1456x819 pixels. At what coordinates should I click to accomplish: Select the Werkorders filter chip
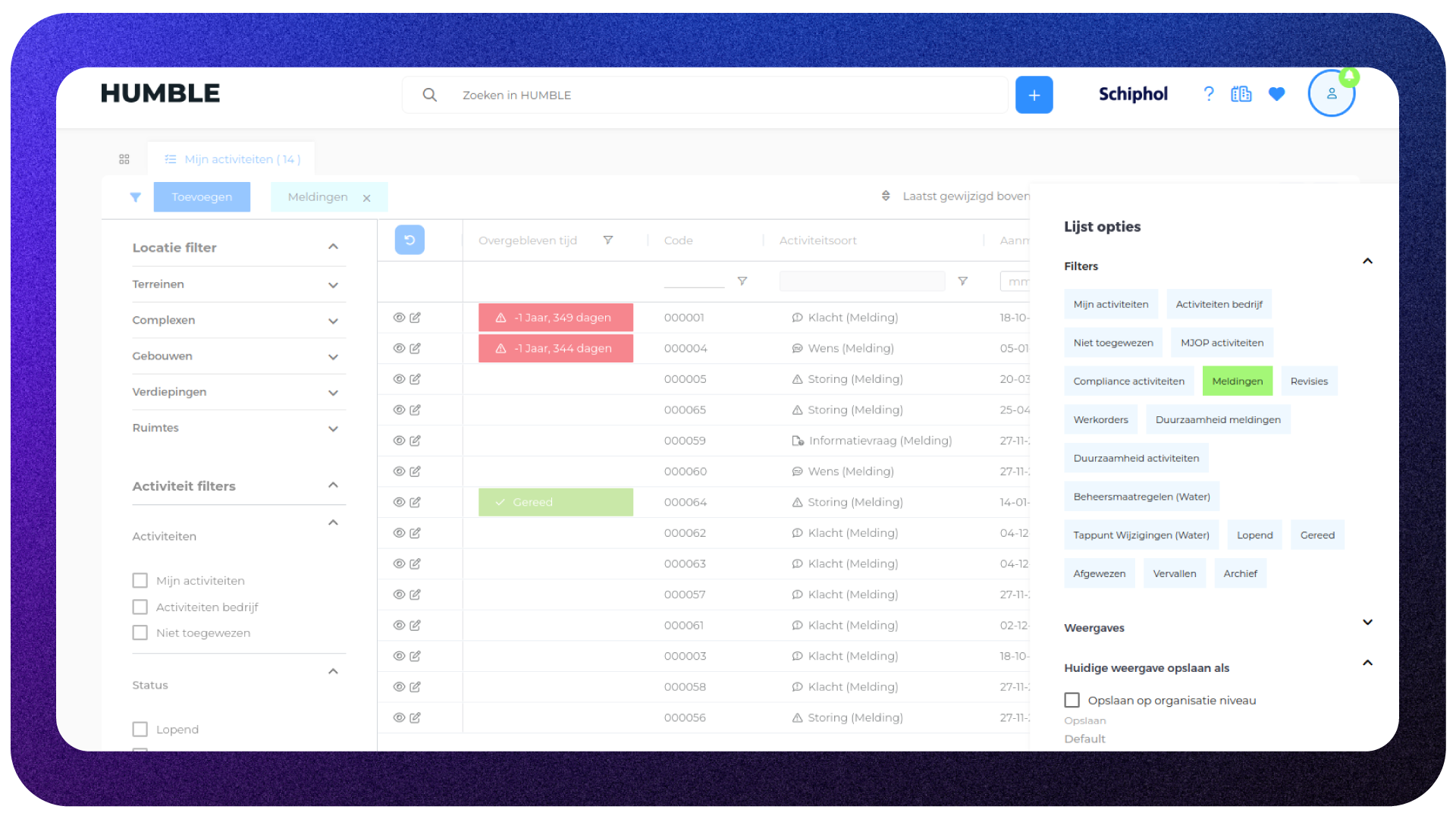(x=1100, y=420)
